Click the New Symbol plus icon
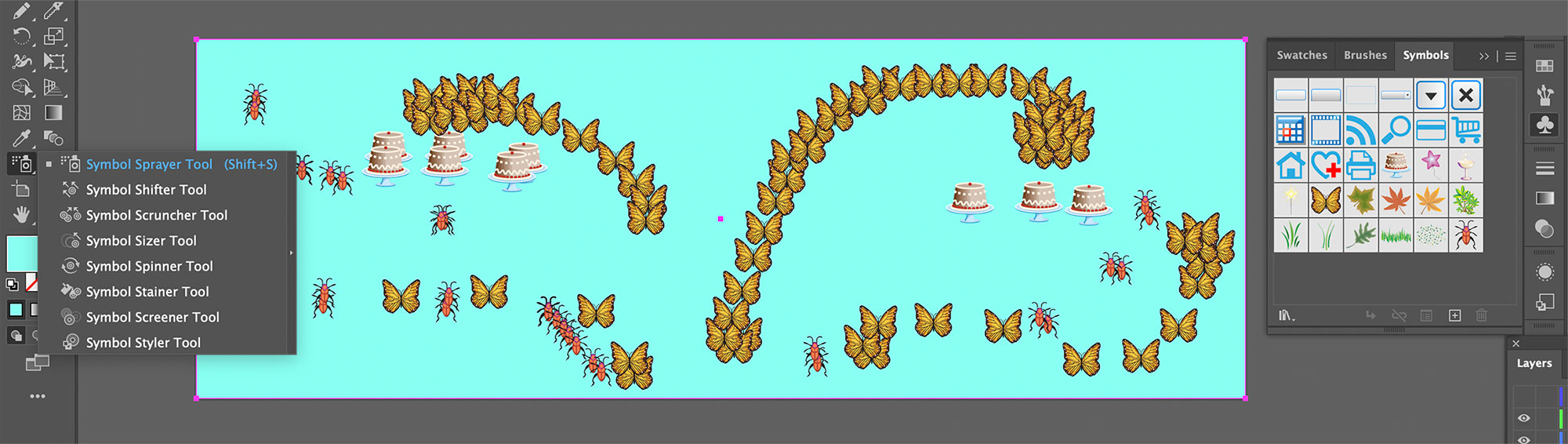The height and width of the screenshot is (444, 1568). tap(1454, 315)
